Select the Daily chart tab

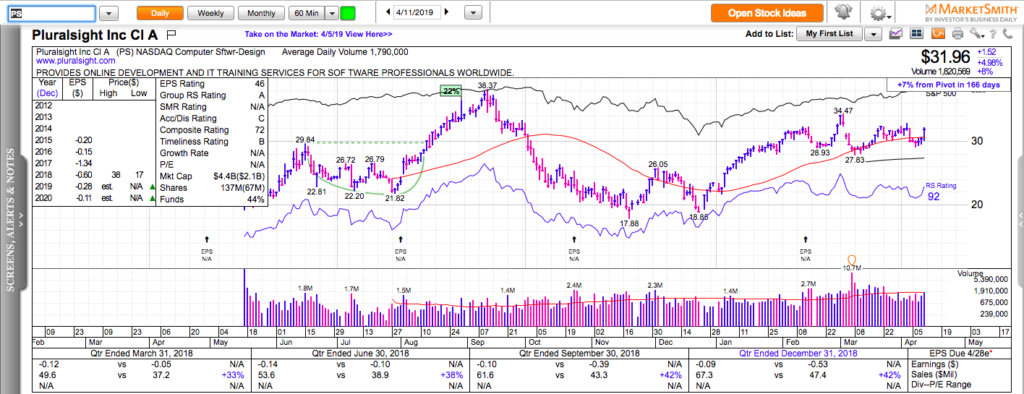(159, 13)
